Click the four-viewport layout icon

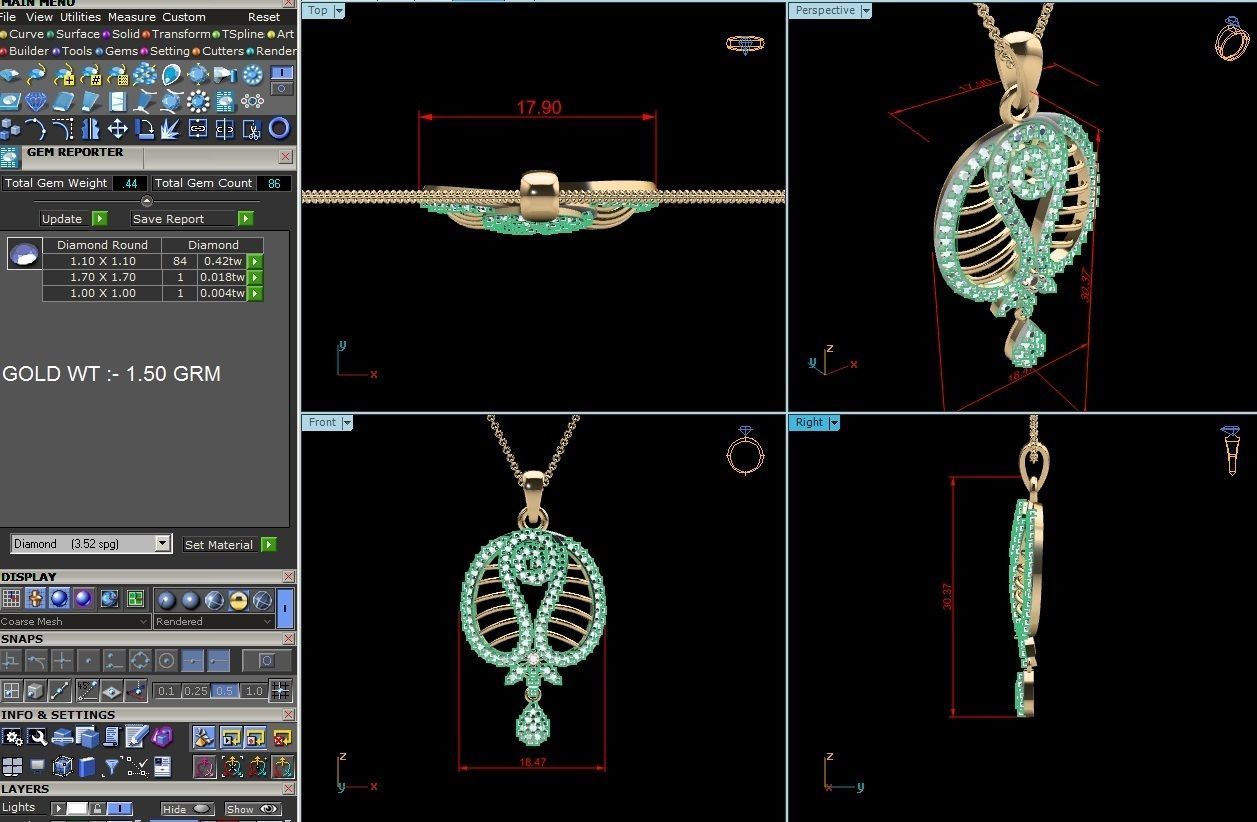(x=12, y=766)
